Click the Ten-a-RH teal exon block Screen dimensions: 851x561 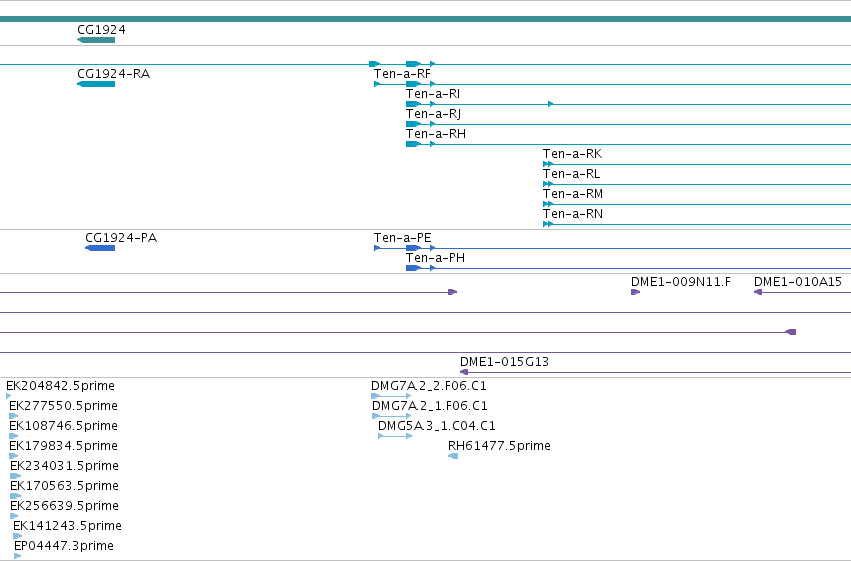coord(412,144)
